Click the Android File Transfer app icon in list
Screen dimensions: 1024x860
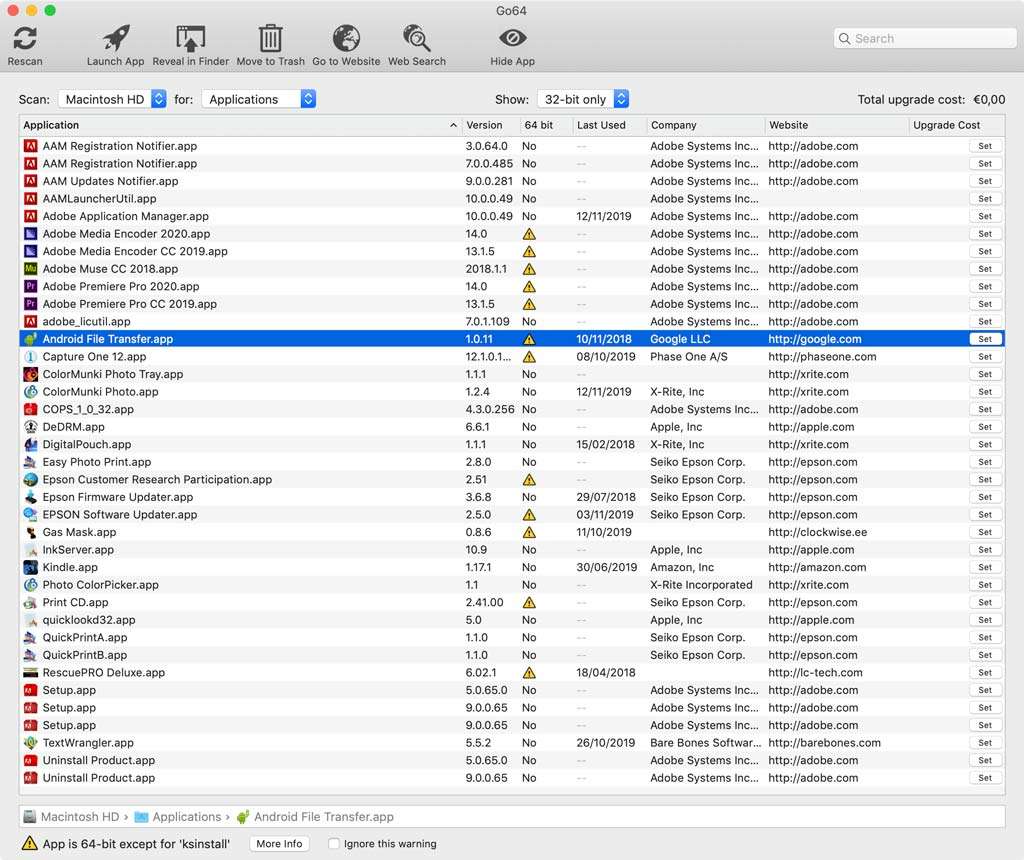30,339
